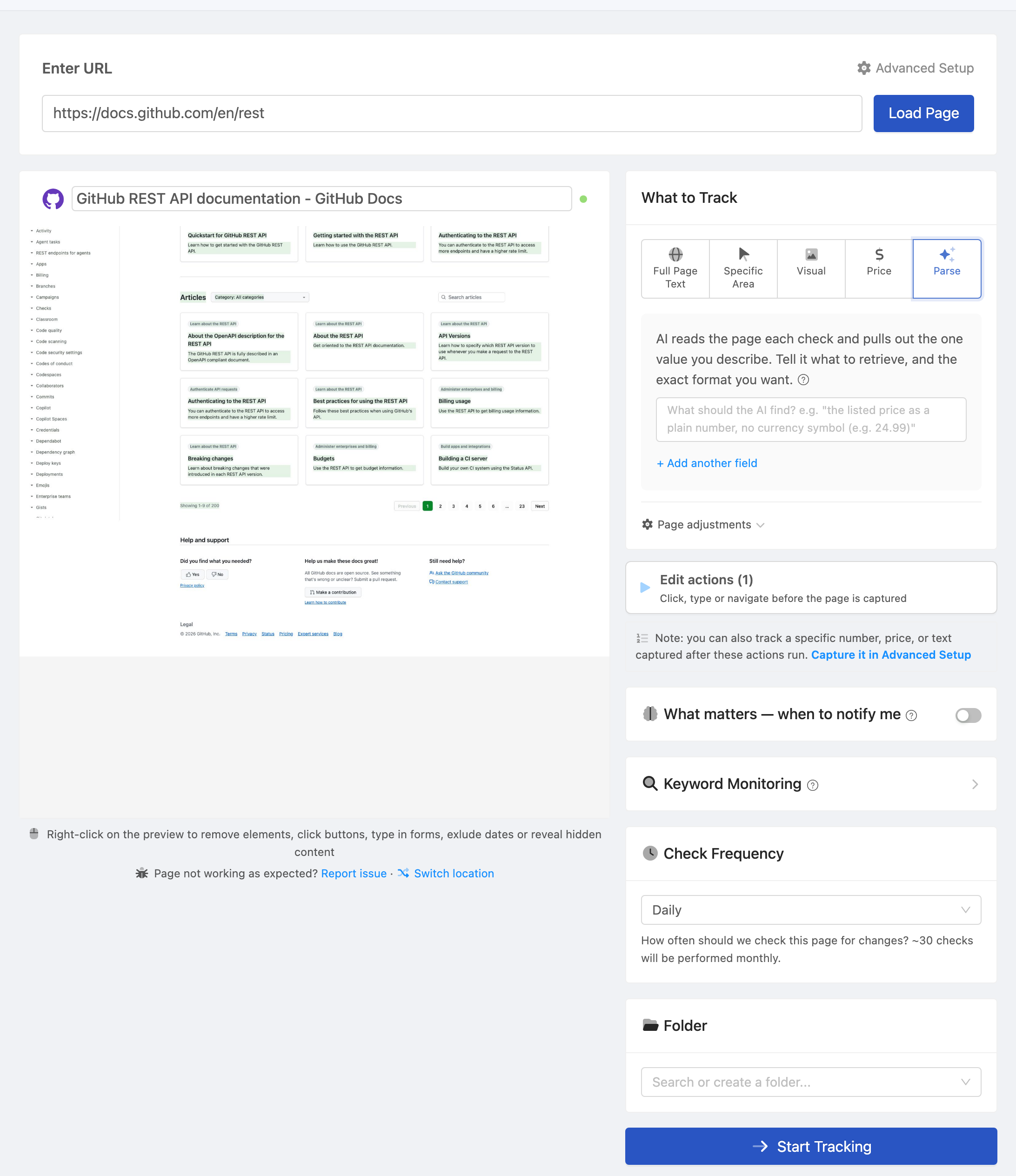Switch to the Parse tab

click(947, 268)
